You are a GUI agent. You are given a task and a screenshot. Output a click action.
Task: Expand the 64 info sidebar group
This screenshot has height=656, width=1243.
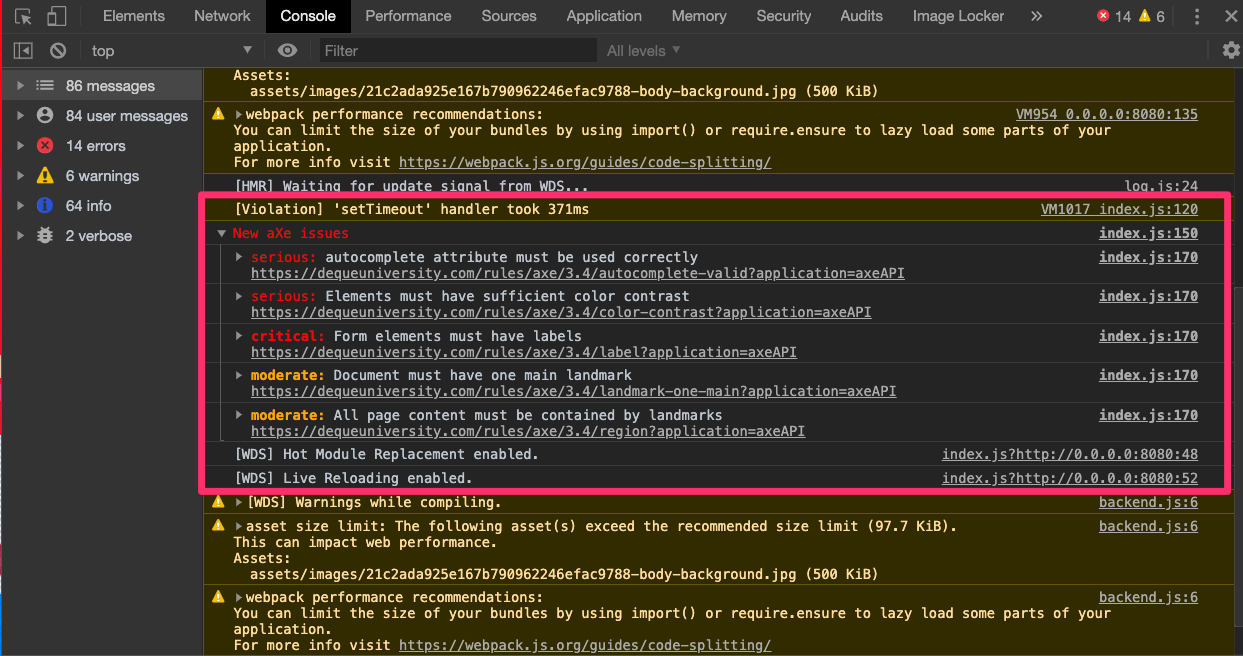20,206
